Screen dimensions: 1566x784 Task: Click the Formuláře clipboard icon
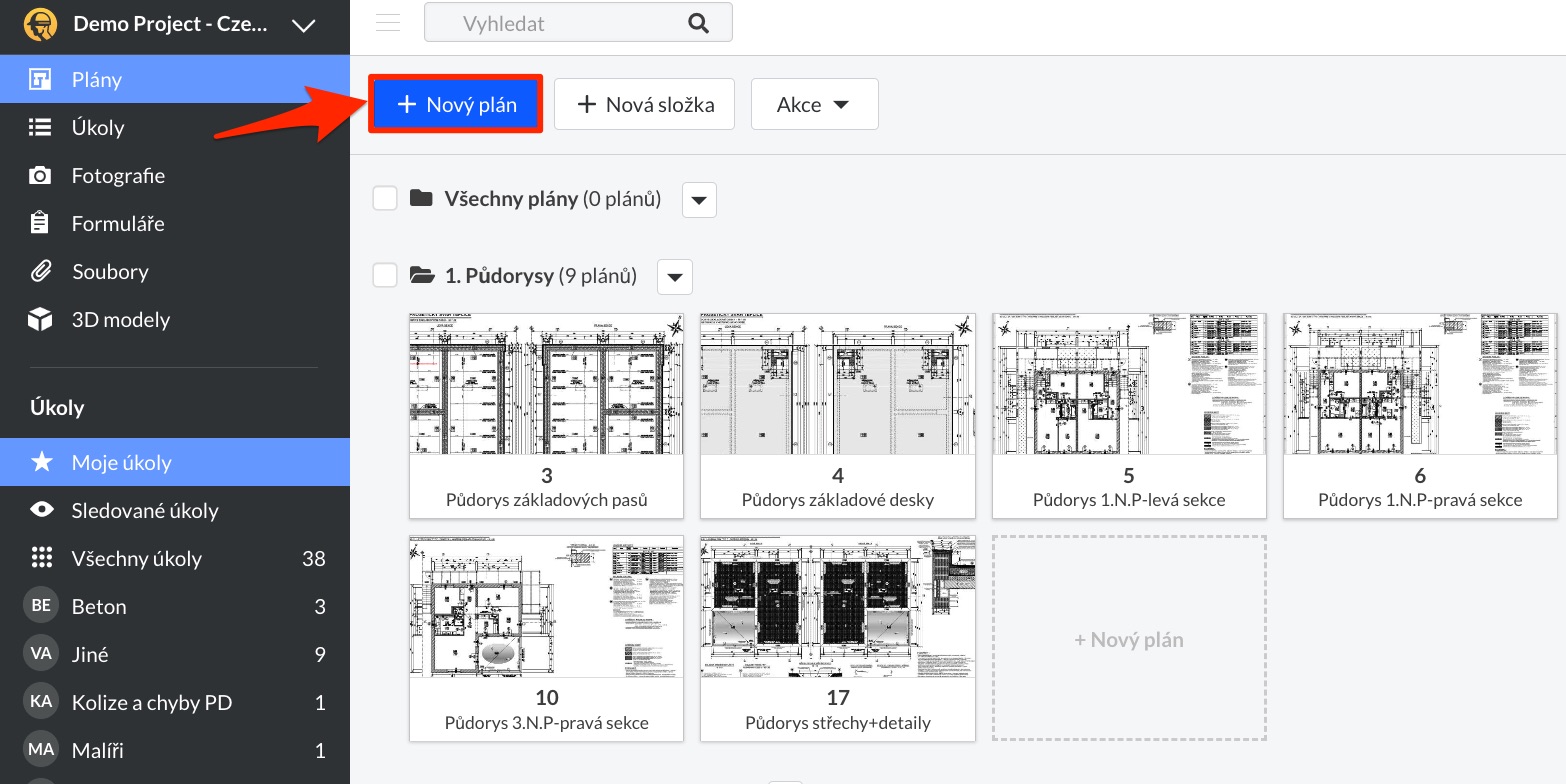click(40, 223)
